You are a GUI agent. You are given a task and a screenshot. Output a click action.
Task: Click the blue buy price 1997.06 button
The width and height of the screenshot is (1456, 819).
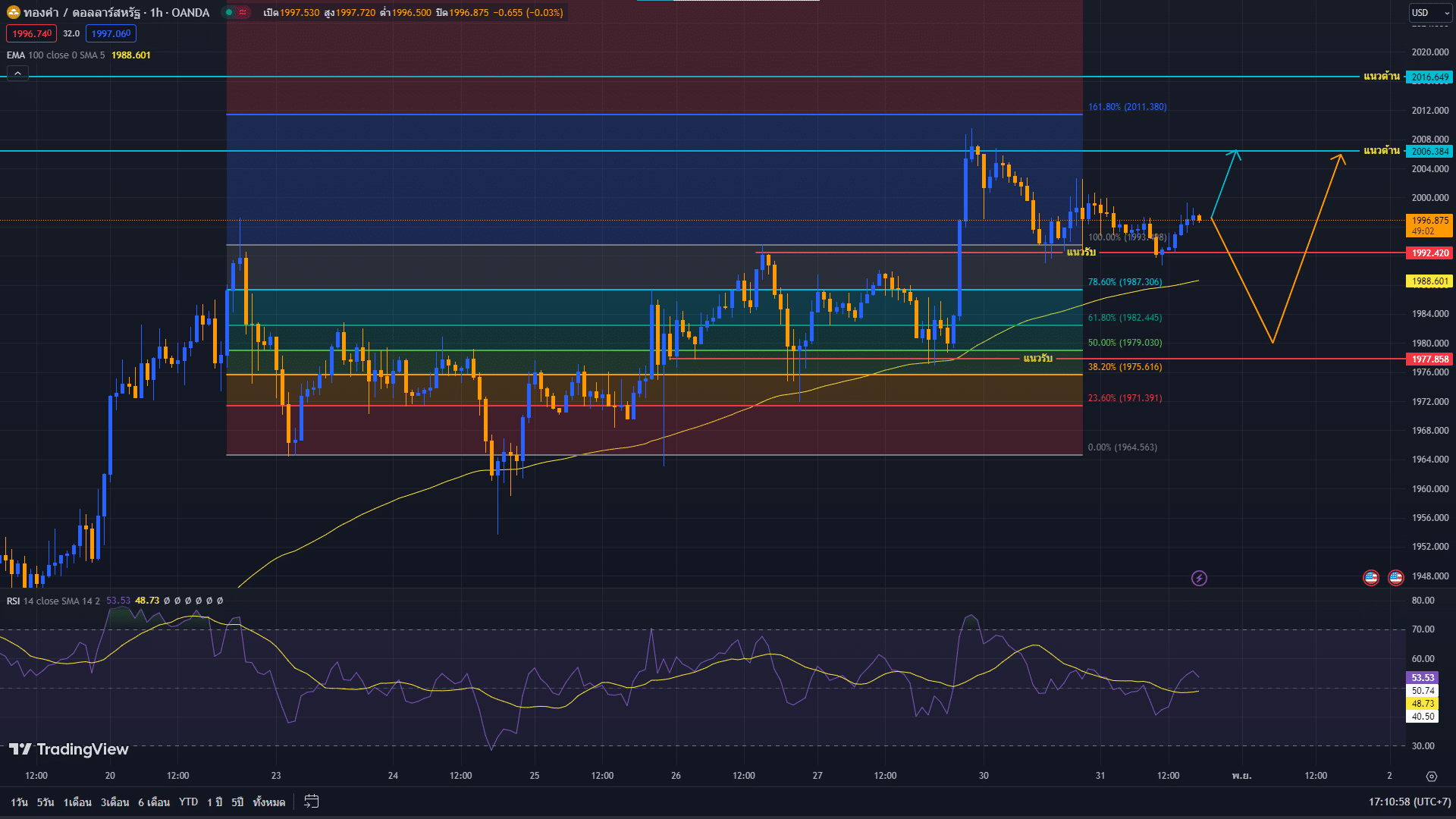pyautogui.click(x=111, y=33)
